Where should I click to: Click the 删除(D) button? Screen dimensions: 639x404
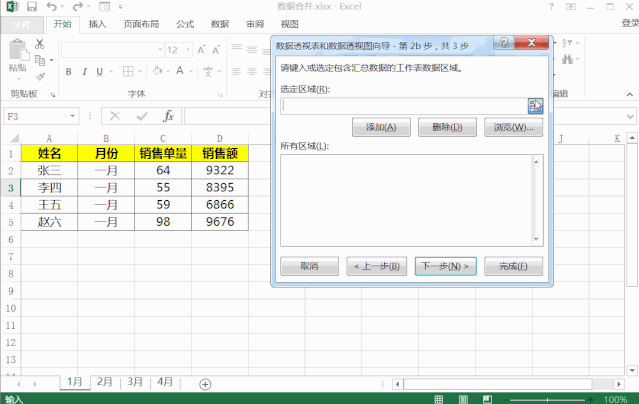447,127
